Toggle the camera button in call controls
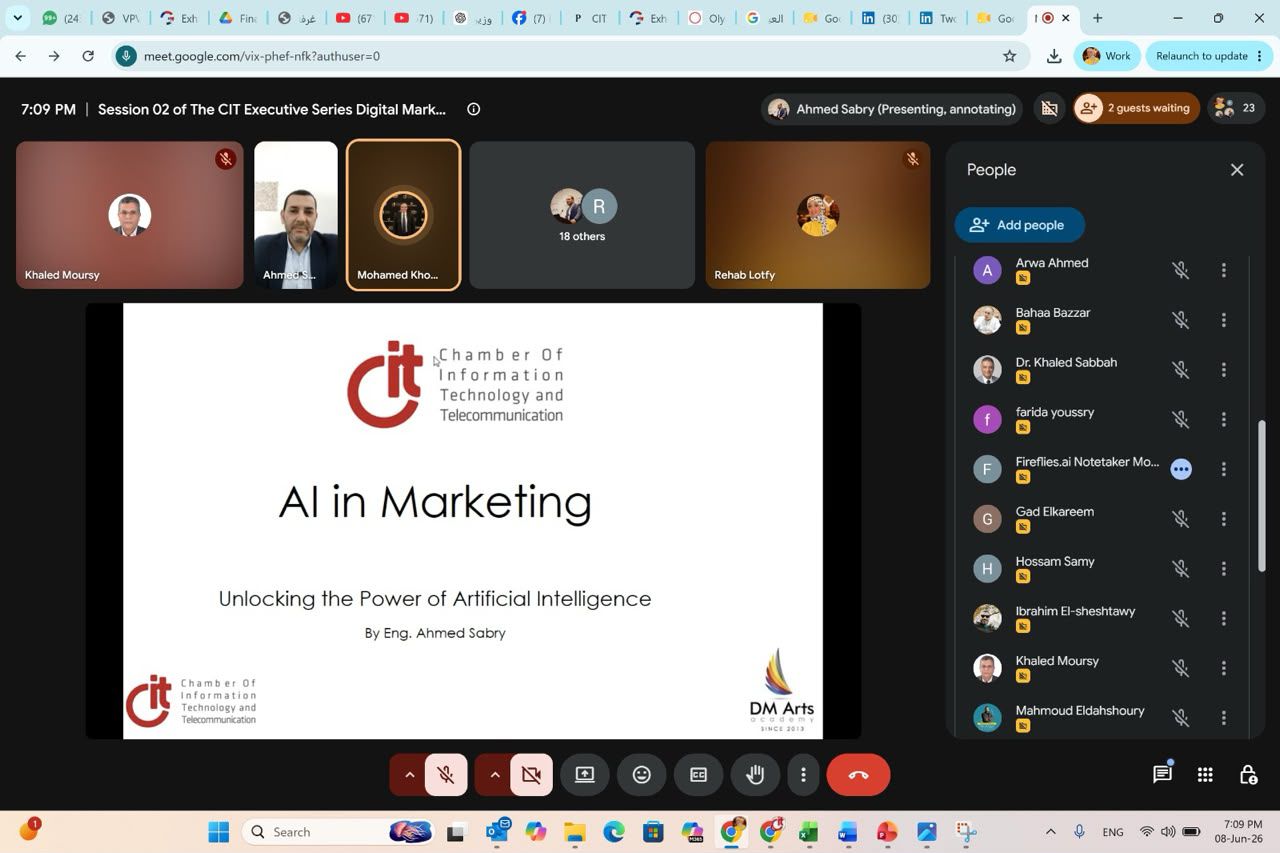 point(531,775)
